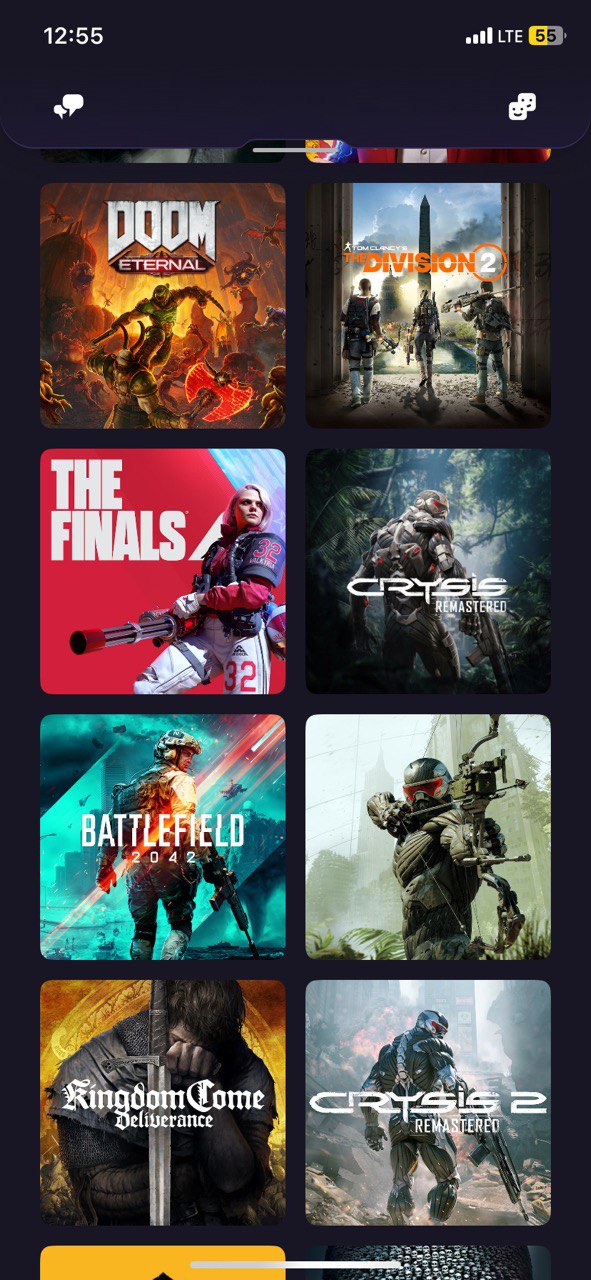Tap the partially visible chainmail cover at bottom

[x=428, y=1263]
